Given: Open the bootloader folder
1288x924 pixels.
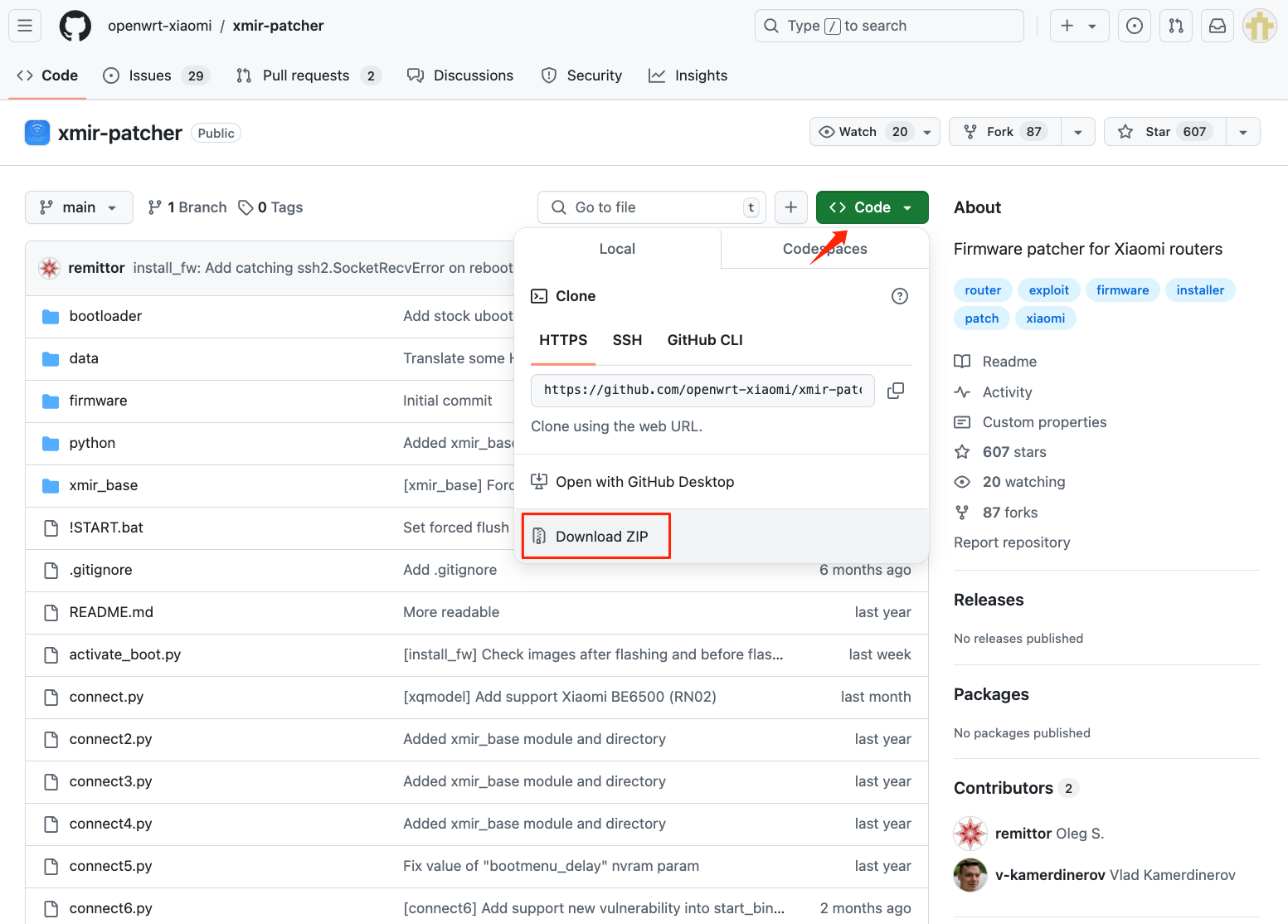Looking at the screenshot, I should click(105, 316).
